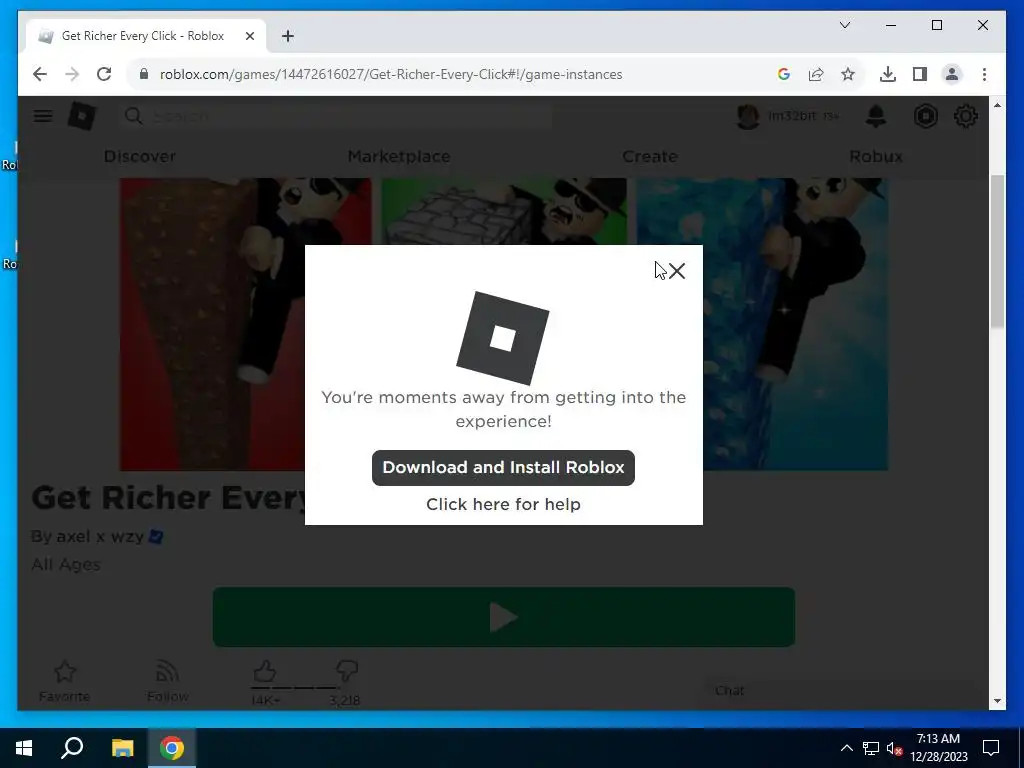Open the Chat panel

click(x=839, y=691)
